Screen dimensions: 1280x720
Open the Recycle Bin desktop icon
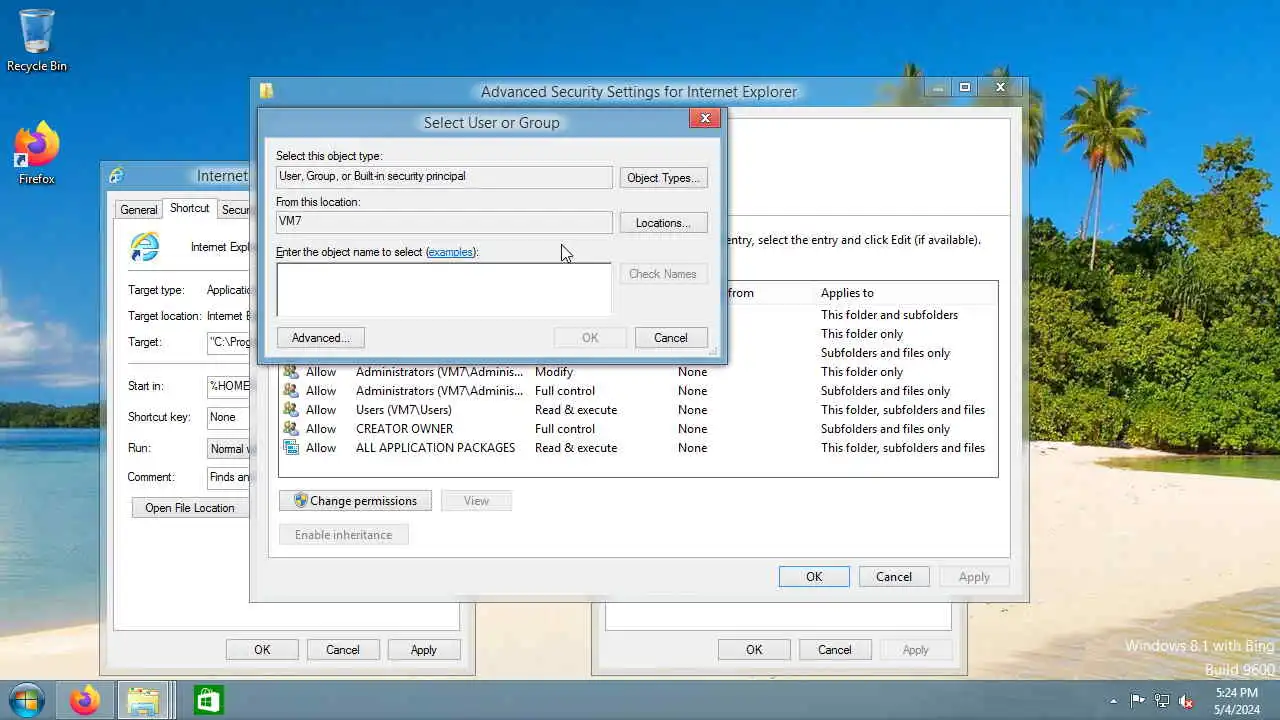pyautogui.click(x=37, y=40)
